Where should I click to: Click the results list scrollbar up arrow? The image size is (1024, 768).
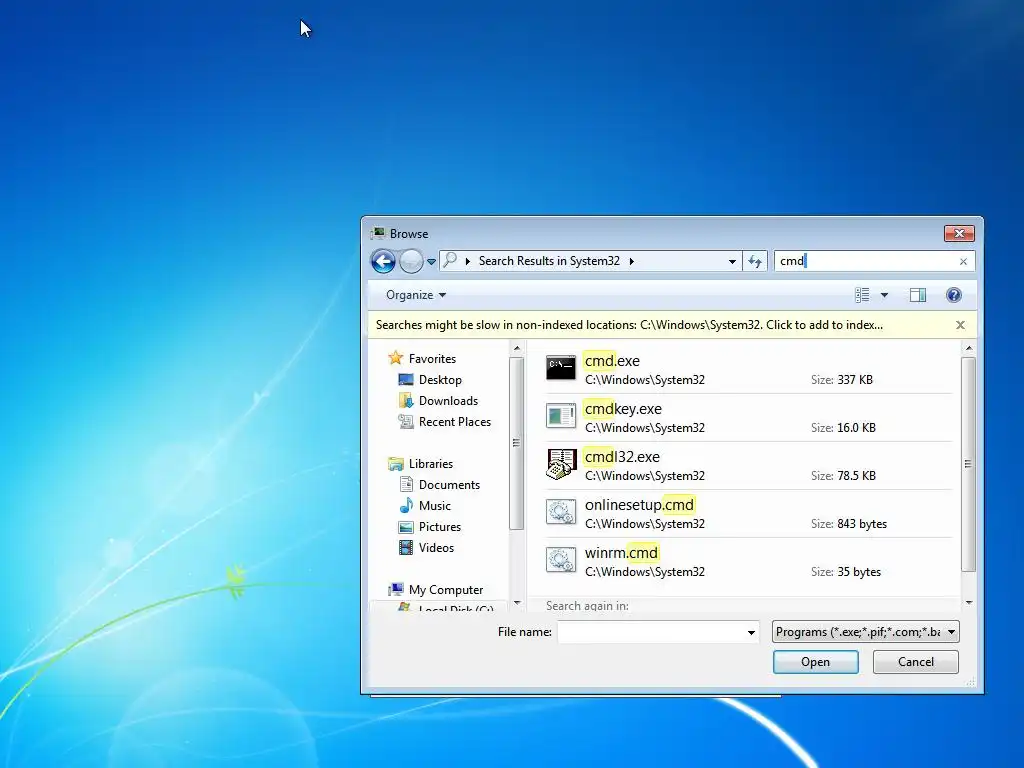(969, 348)
